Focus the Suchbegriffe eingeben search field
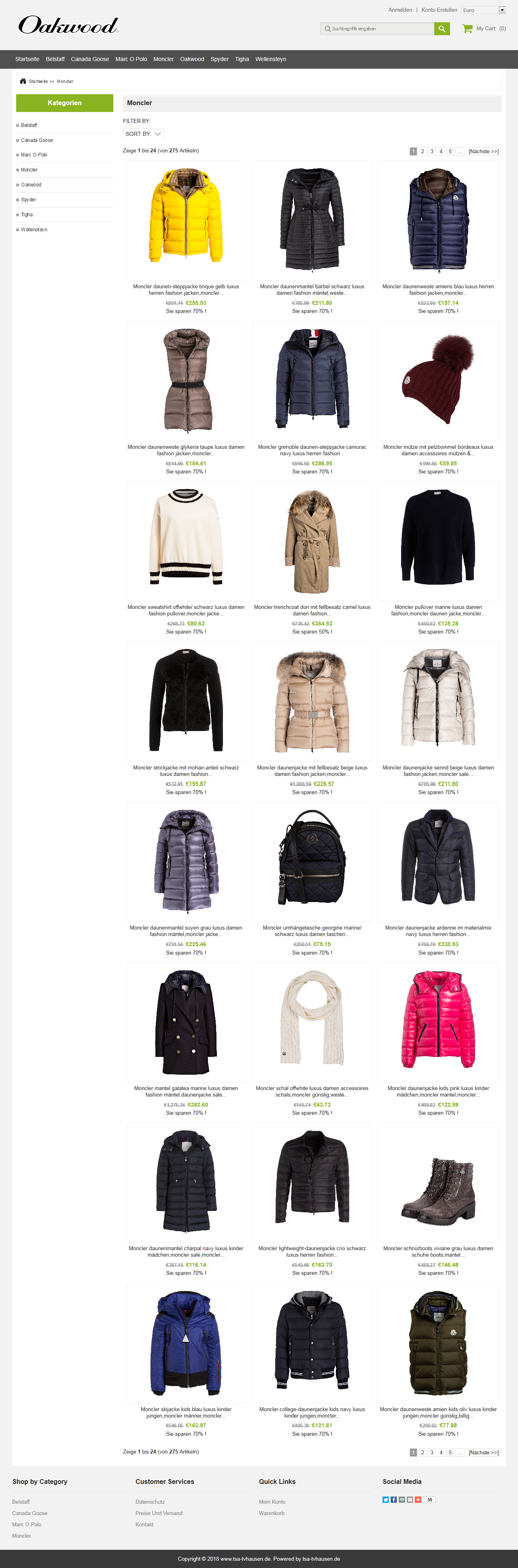 pyautogui.click(x=377, y=29)
